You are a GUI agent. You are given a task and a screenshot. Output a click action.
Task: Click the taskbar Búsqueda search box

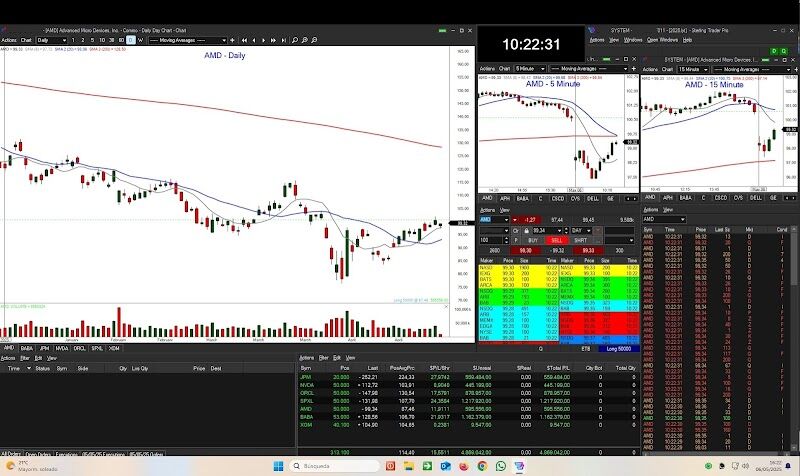pyautogui.click(x=335, y=466)
